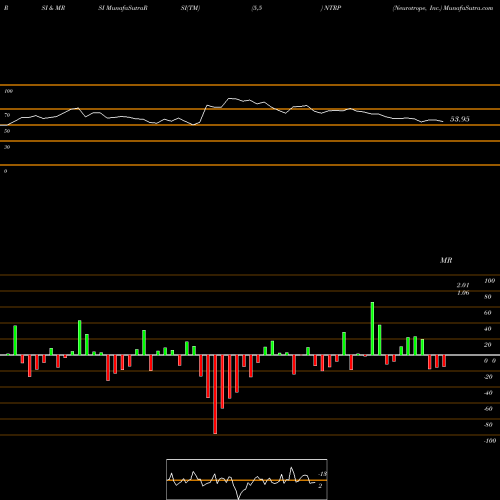Click the 50 level label on RSI axis
This screenshot has width=500, height=500.
(7, 131)
